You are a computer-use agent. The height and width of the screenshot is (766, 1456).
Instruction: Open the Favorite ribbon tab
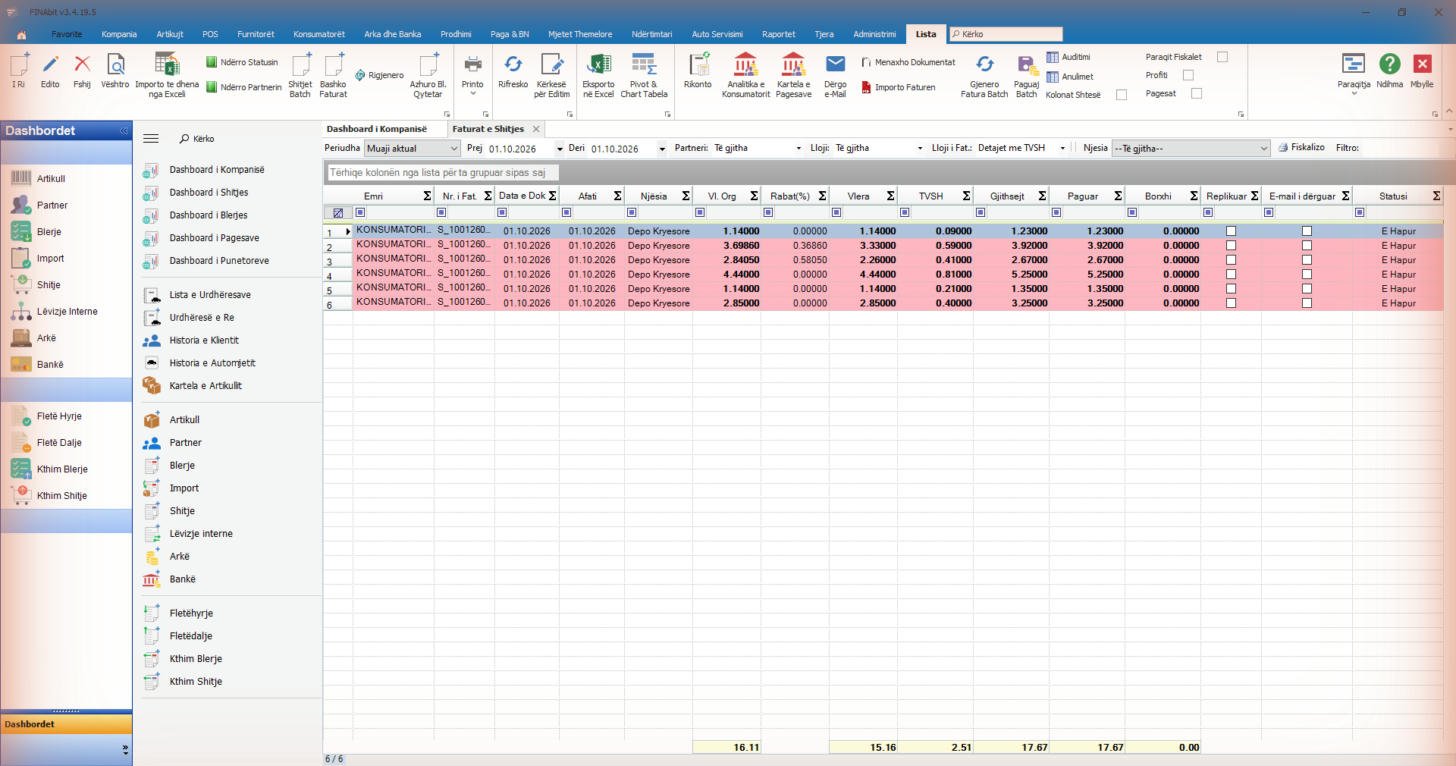(x=67, y=34)
